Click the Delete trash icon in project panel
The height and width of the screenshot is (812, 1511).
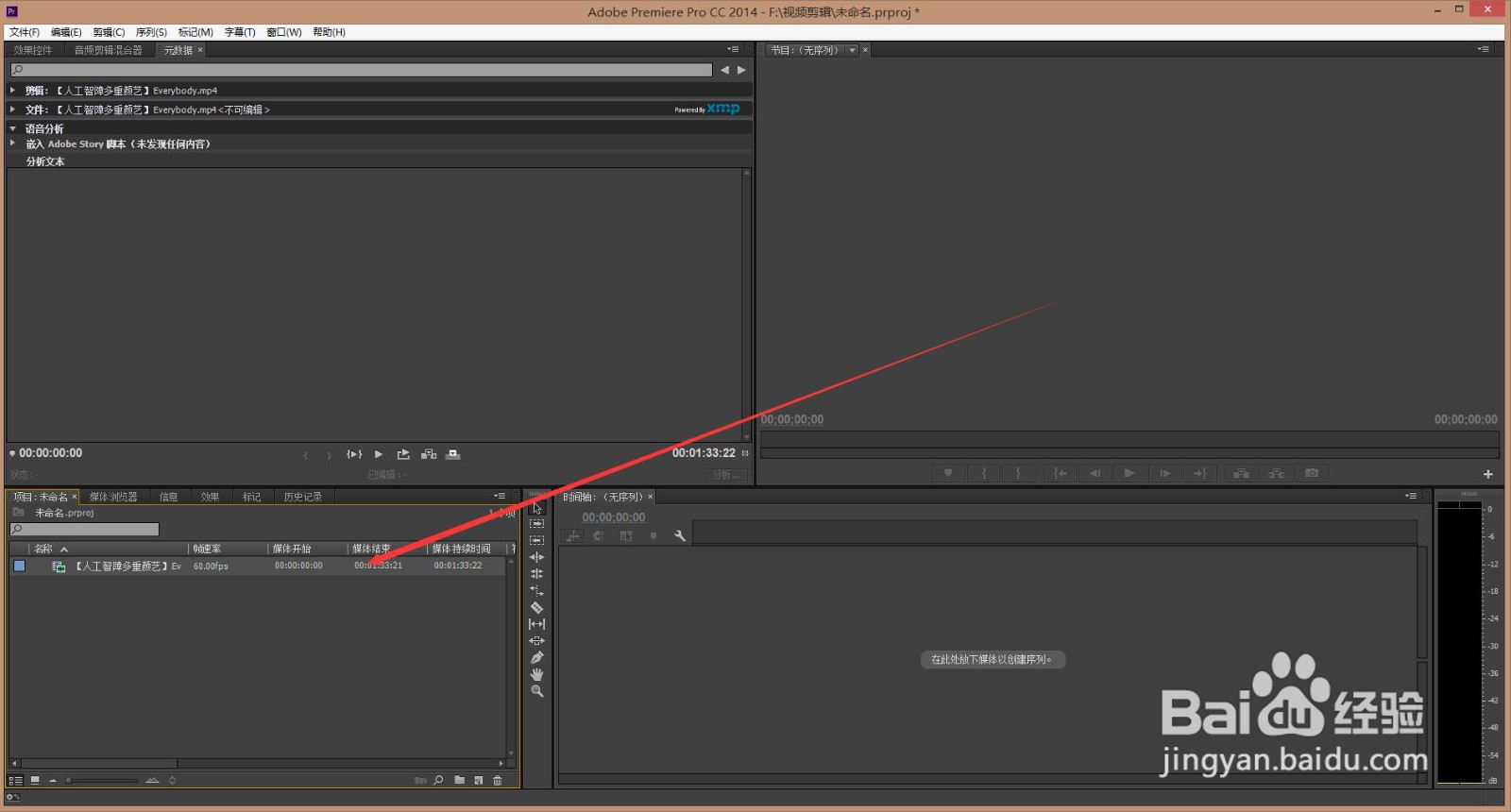coord(498,780)
